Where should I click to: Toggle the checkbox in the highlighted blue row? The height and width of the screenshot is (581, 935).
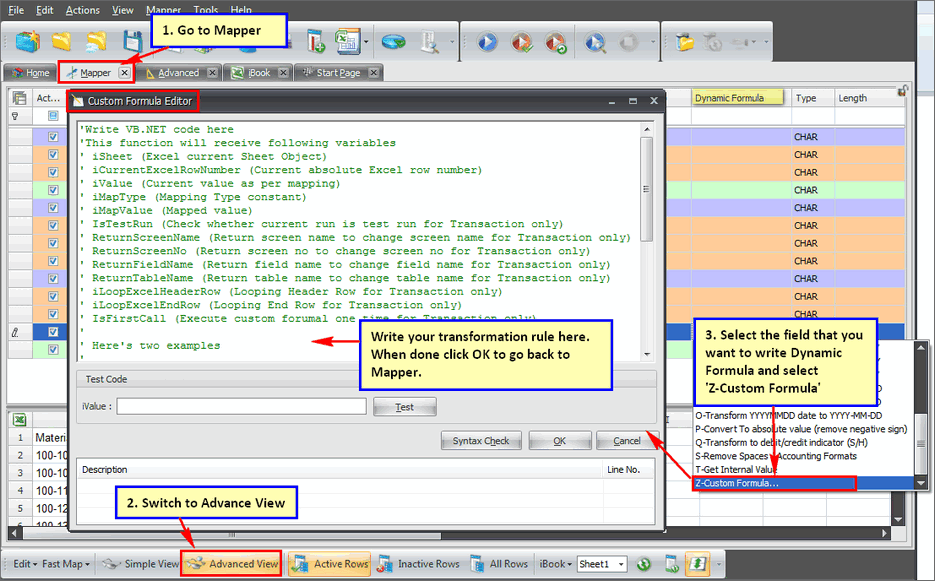coord(53,331)
